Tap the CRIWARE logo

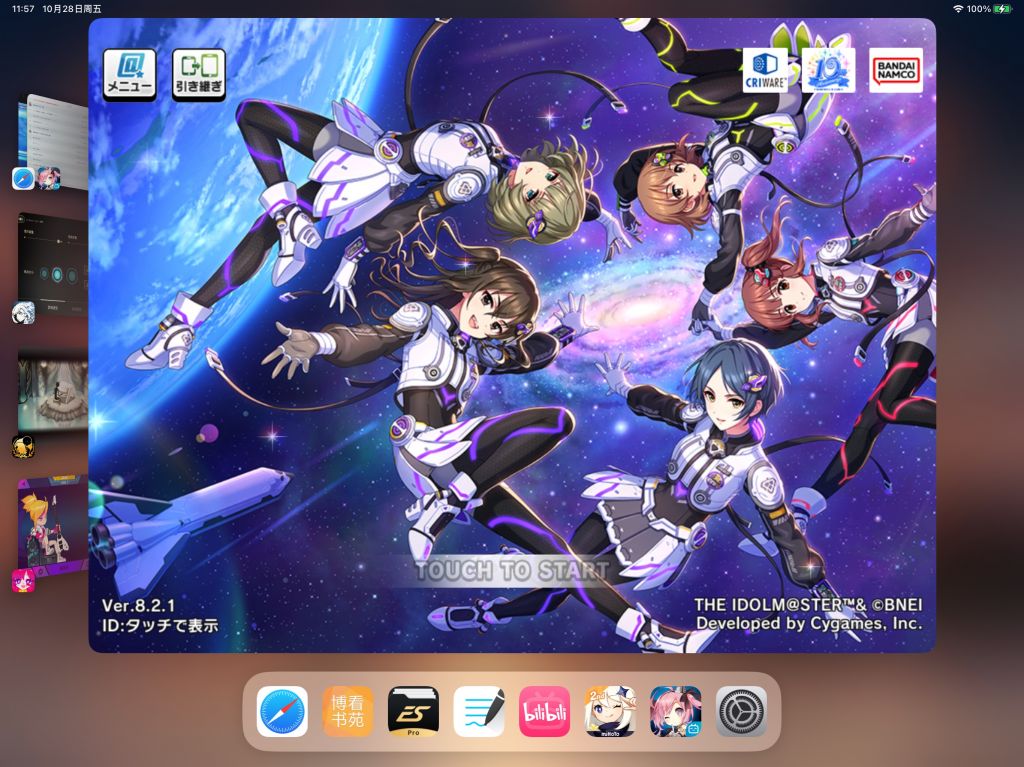[765, 70]
